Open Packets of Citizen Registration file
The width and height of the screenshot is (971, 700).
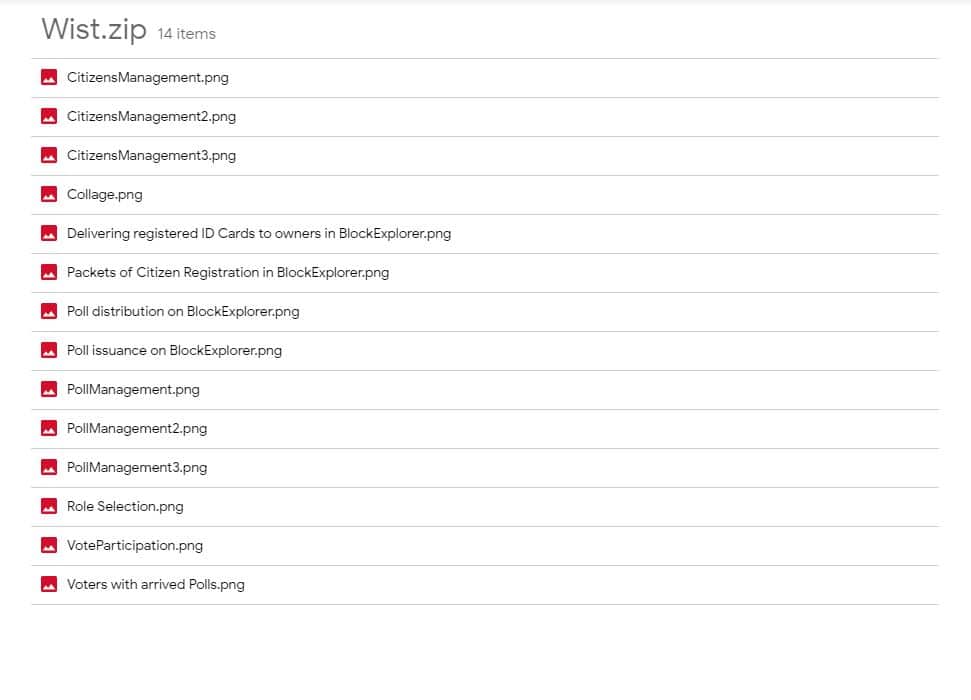pyautogui.click(x=227, y=273)
